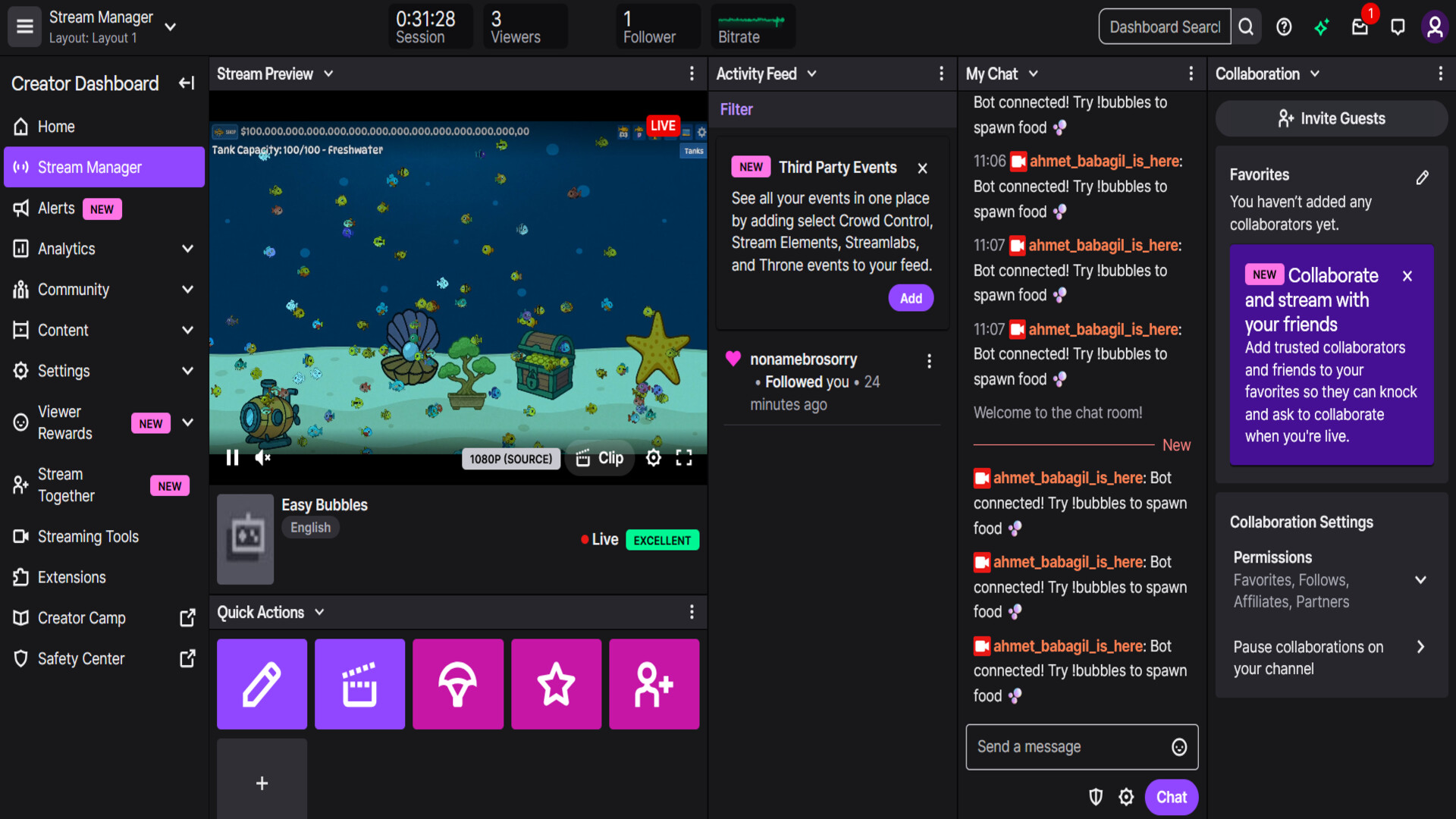The height and width of the screenshot is (819, 1456).
Task: Click the star quick action icon
Action: [x=555, y=683]
